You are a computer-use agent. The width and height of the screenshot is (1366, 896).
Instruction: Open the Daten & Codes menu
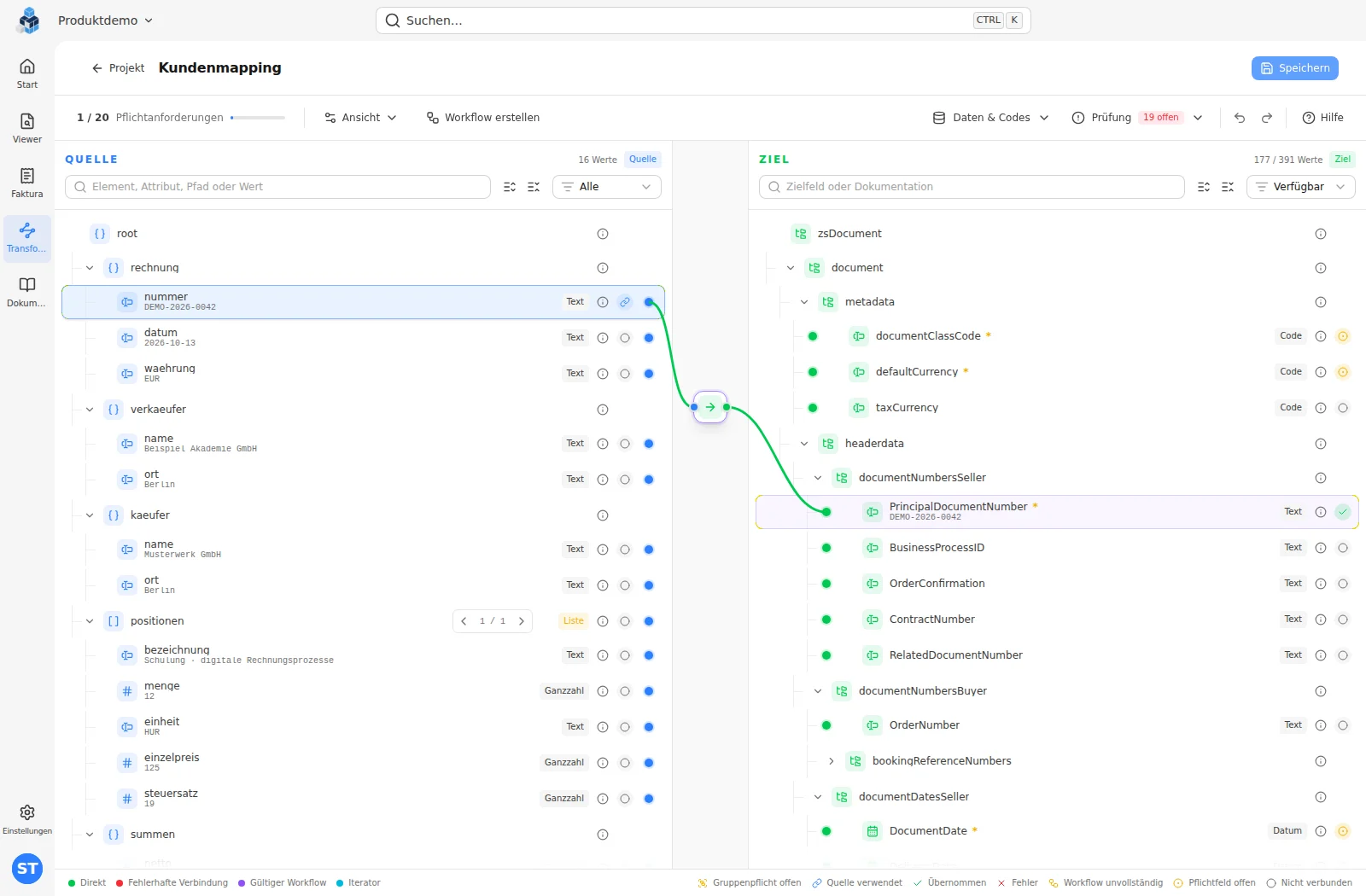point(990,118)
